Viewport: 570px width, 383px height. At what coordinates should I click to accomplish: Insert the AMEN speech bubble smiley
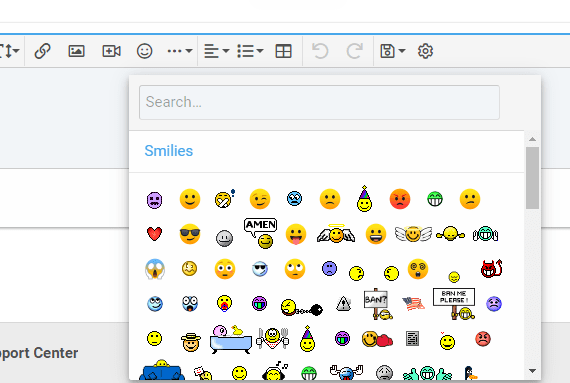click(x=261, y=233)
